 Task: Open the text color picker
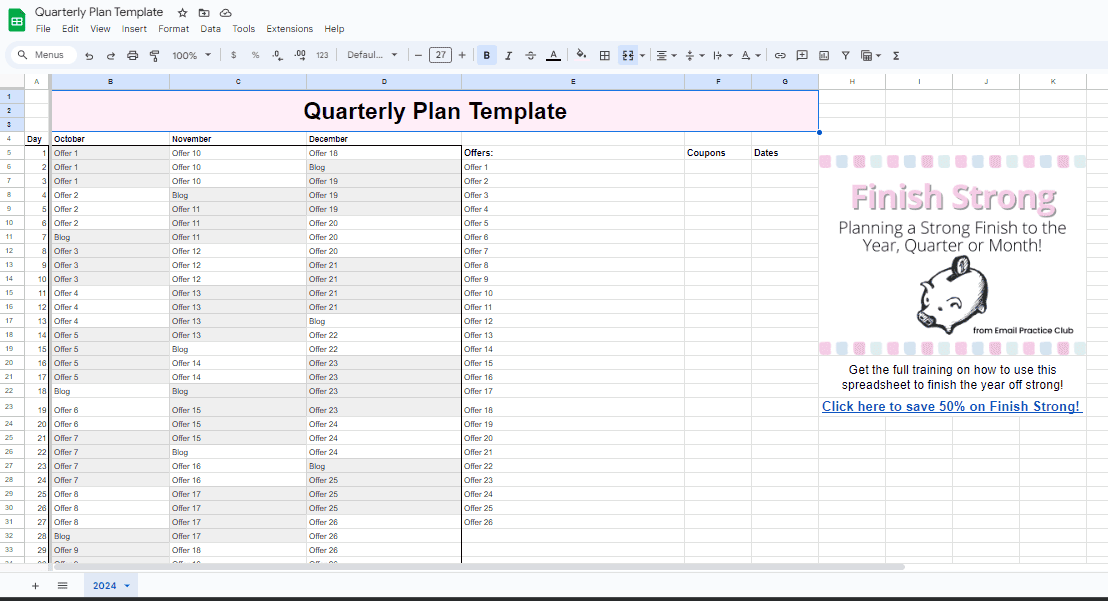553,55
